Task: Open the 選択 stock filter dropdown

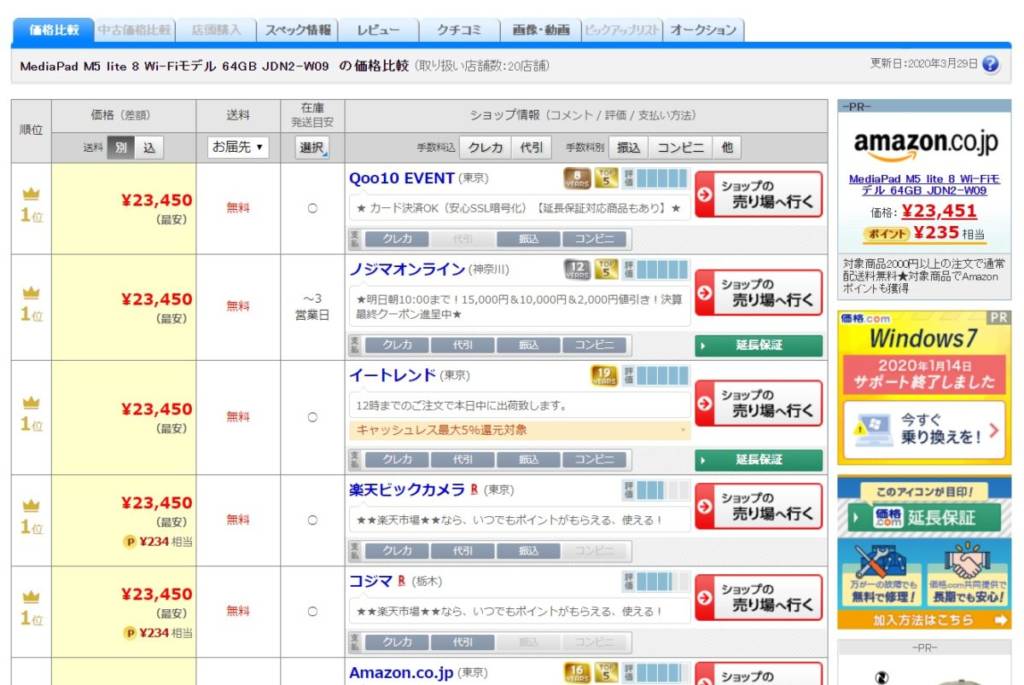Action: 312,148
